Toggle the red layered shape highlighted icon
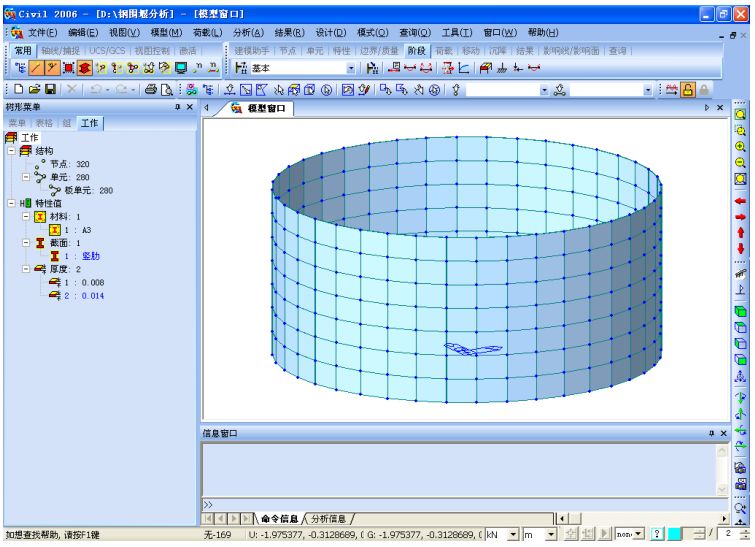 (84, 68)
